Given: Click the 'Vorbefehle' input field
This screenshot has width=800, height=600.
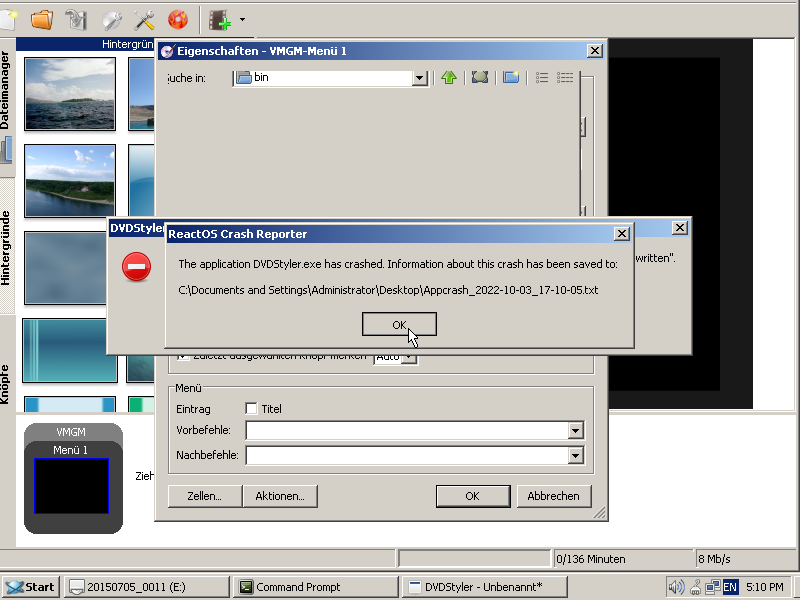Looking at the screenshot, I should click(407, 431).
